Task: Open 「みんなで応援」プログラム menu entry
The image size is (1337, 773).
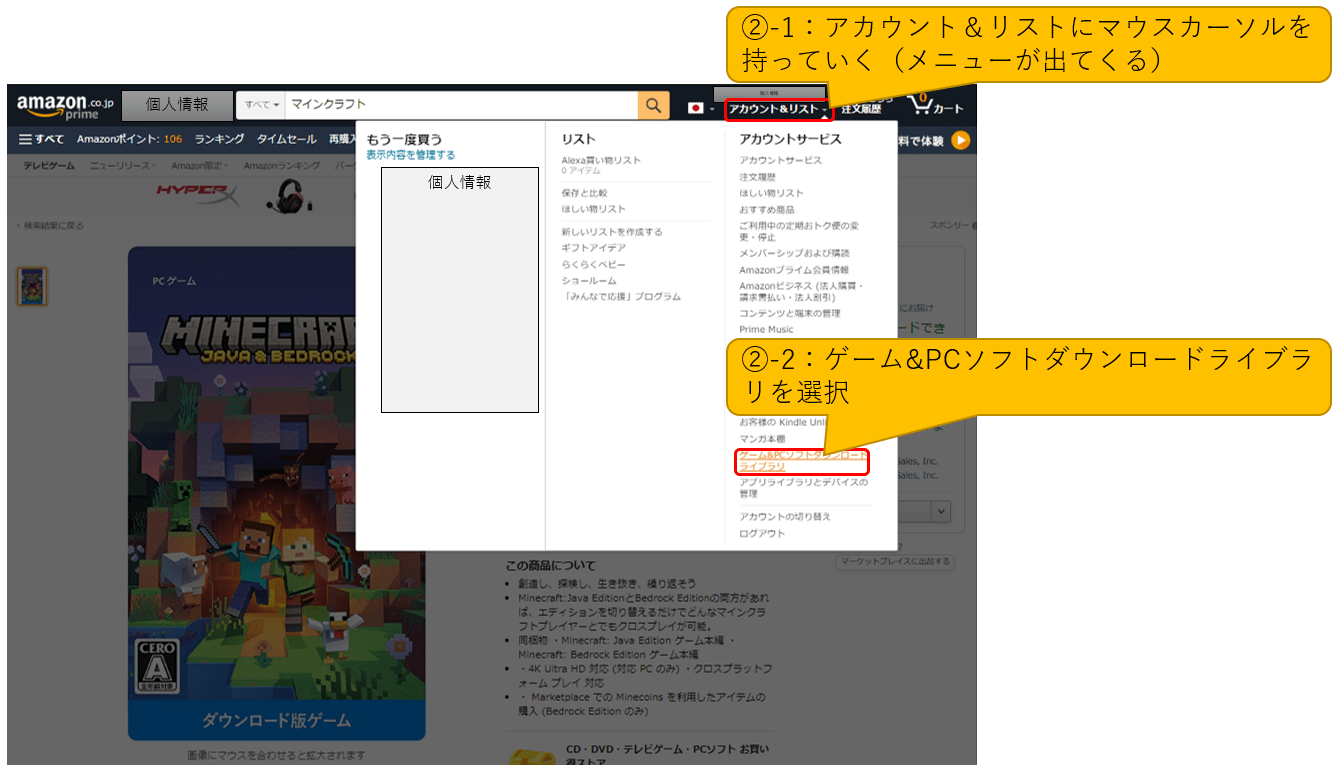Action: pyautogui.click(x=621, y=297)
